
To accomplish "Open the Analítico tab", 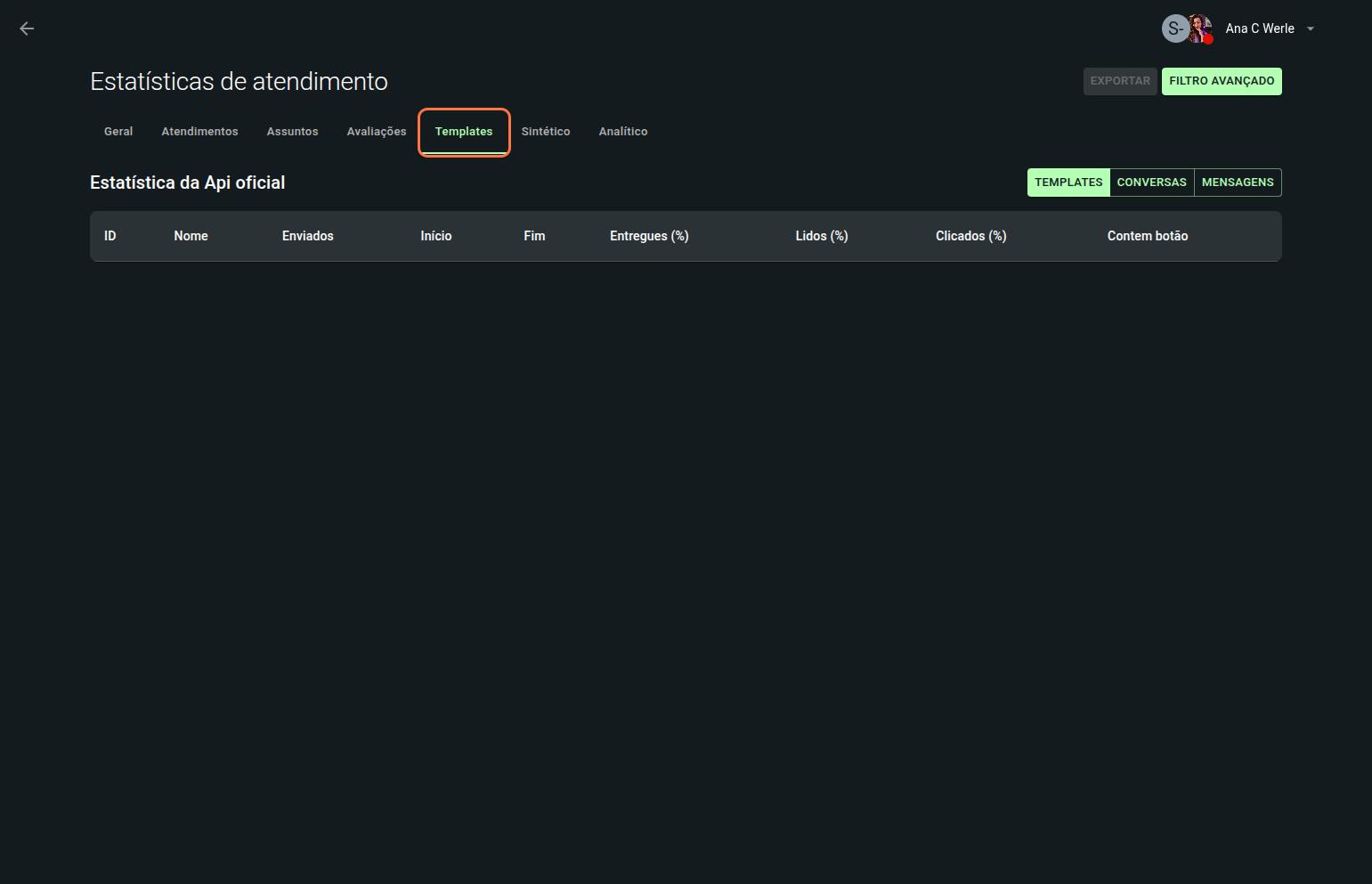I will [622, 132].
